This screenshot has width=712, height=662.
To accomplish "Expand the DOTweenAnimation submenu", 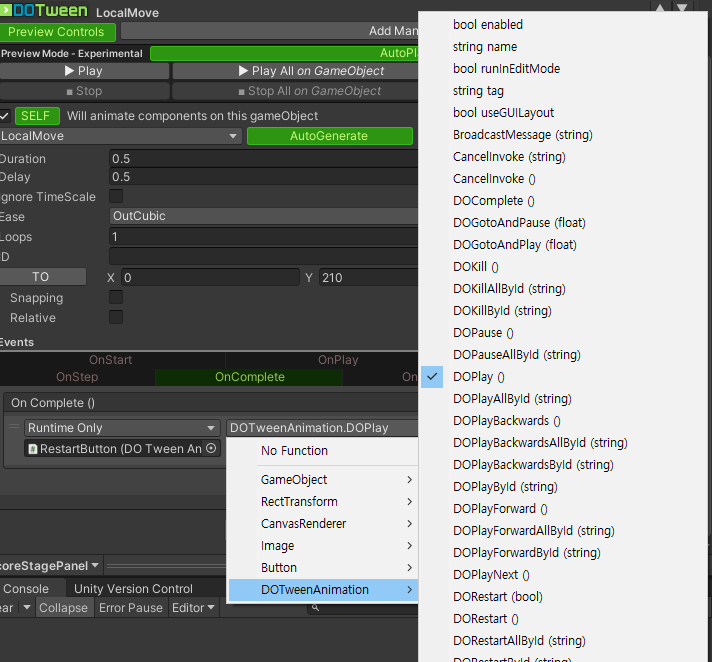I will (x=323, y=590).
